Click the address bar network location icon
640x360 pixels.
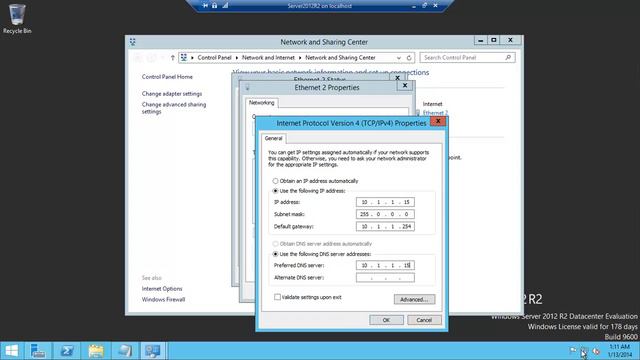[x=184, y=58]
